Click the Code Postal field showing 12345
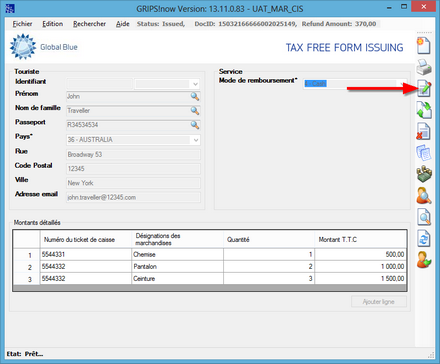The width and height of the screenshot is (440, 364). (133, 169)
